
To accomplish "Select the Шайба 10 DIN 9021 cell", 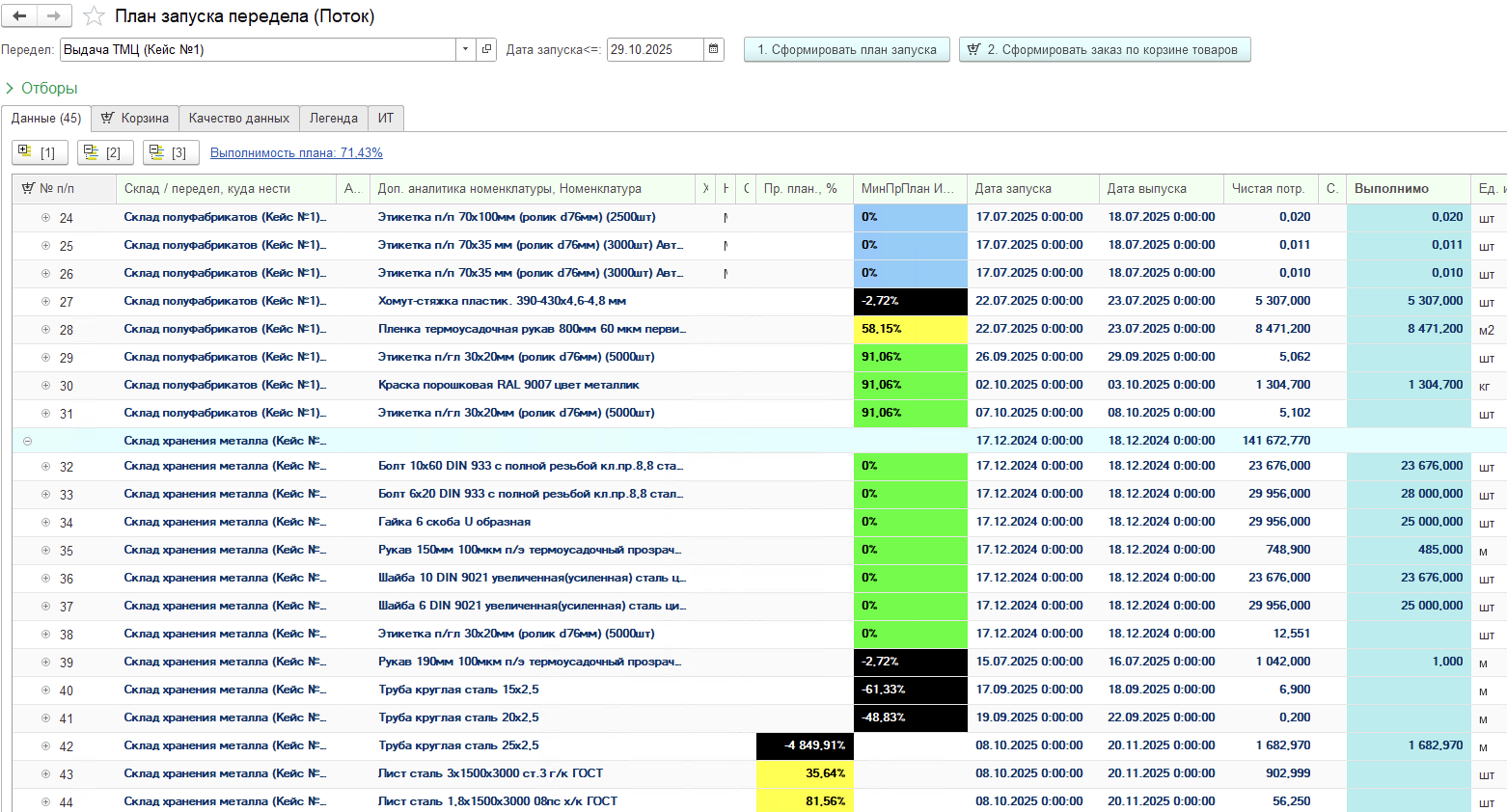I will click(532, 579).
